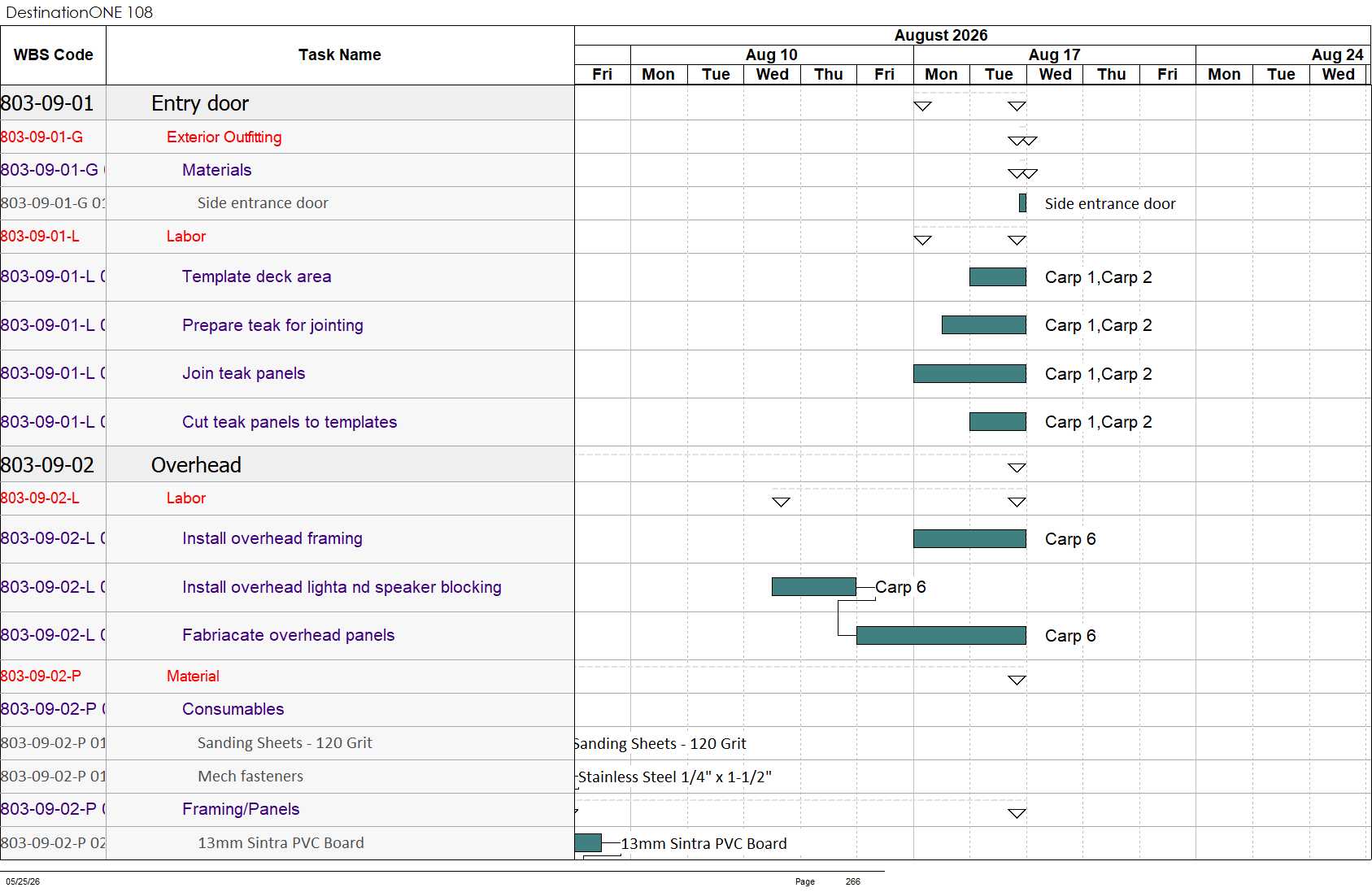Select Side entrance door in Task Name column
The width and height of the screenshot is (1372, 892).
pos(263,203)
